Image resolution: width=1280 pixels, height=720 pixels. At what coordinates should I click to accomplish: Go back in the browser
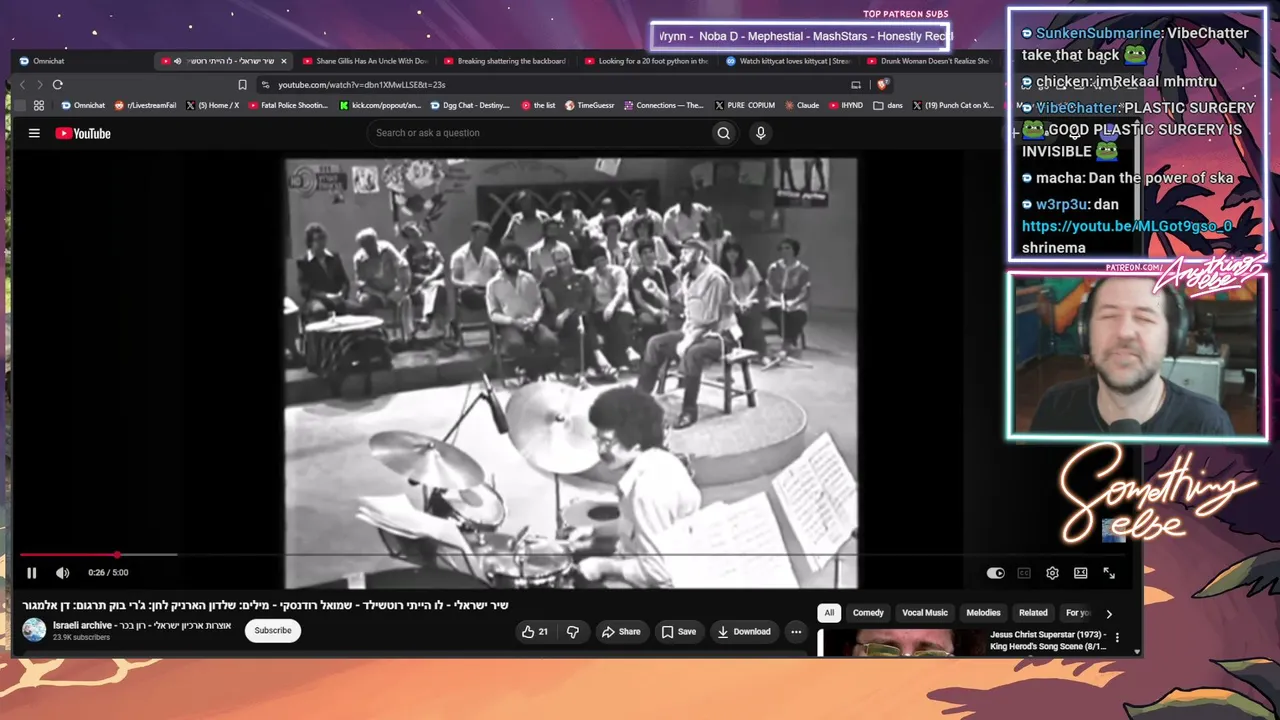23,85
